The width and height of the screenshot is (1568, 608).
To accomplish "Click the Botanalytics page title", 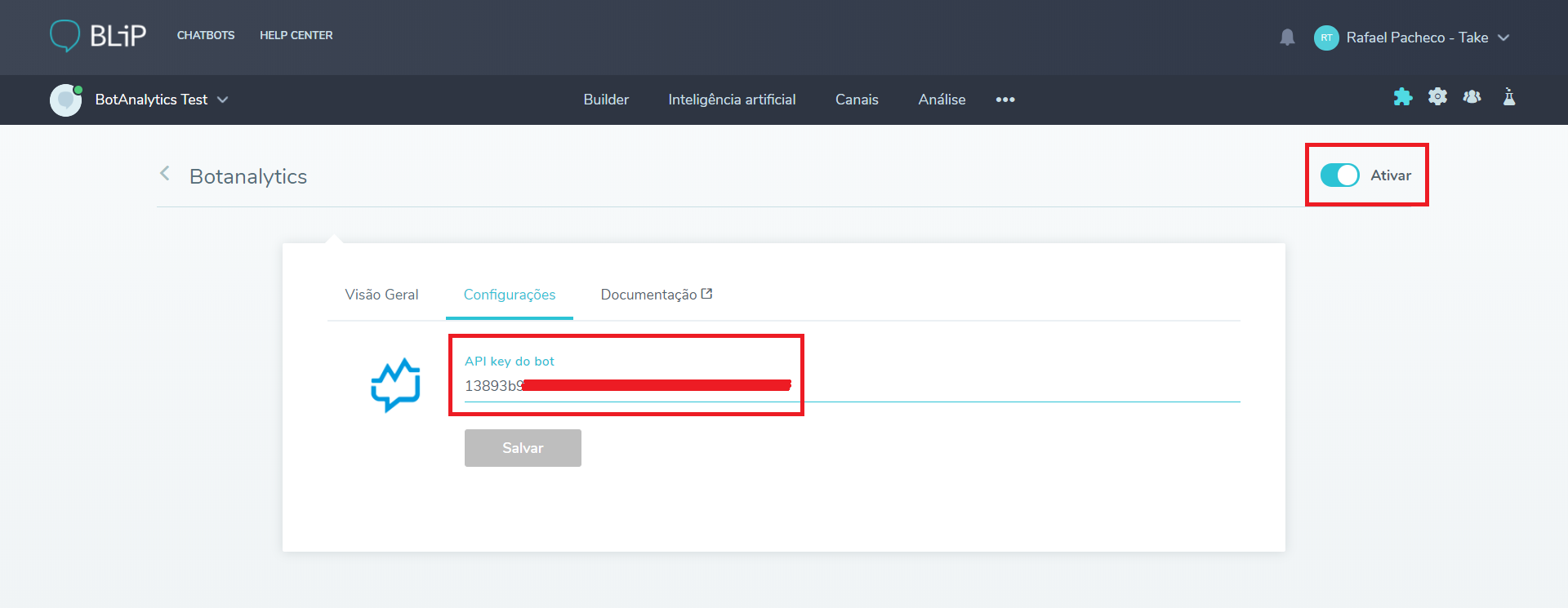I will [x=248, y=176].
